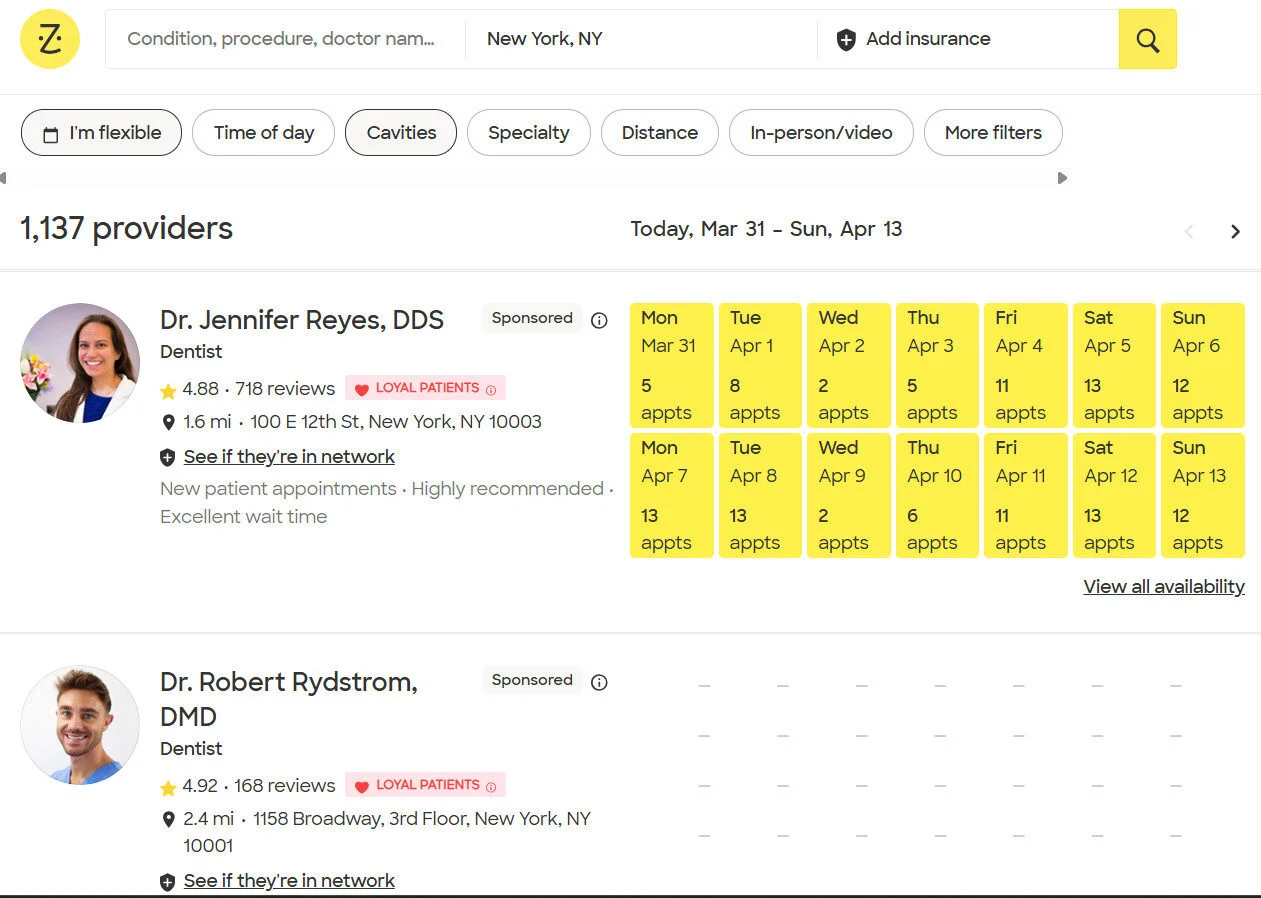Advance dates with the right chevron arrow
The height and width of the screenshot is (898, 1261).
(x=1236, y=231)
